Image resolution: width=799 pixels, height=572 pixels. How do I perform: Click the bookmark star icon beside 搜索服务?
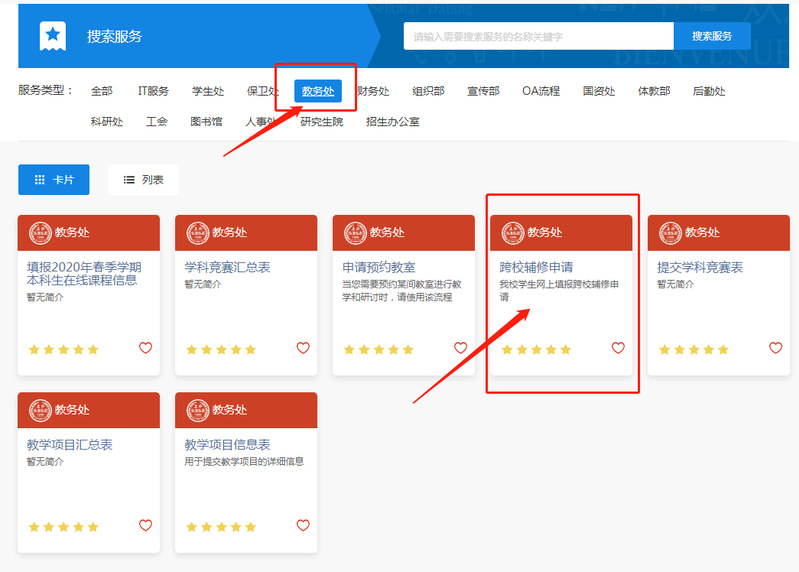52,36
